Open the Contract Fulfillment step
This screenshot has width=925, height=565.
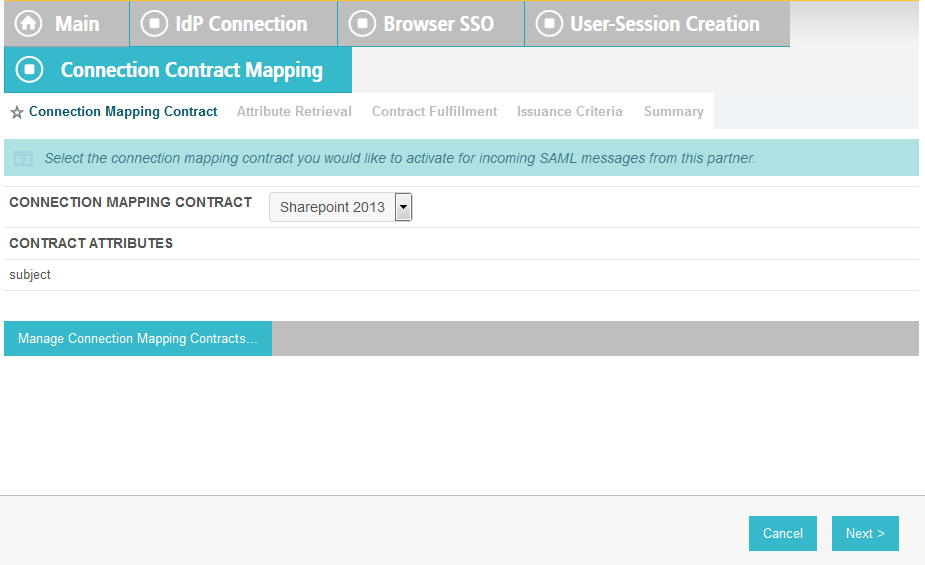(434, 111)
